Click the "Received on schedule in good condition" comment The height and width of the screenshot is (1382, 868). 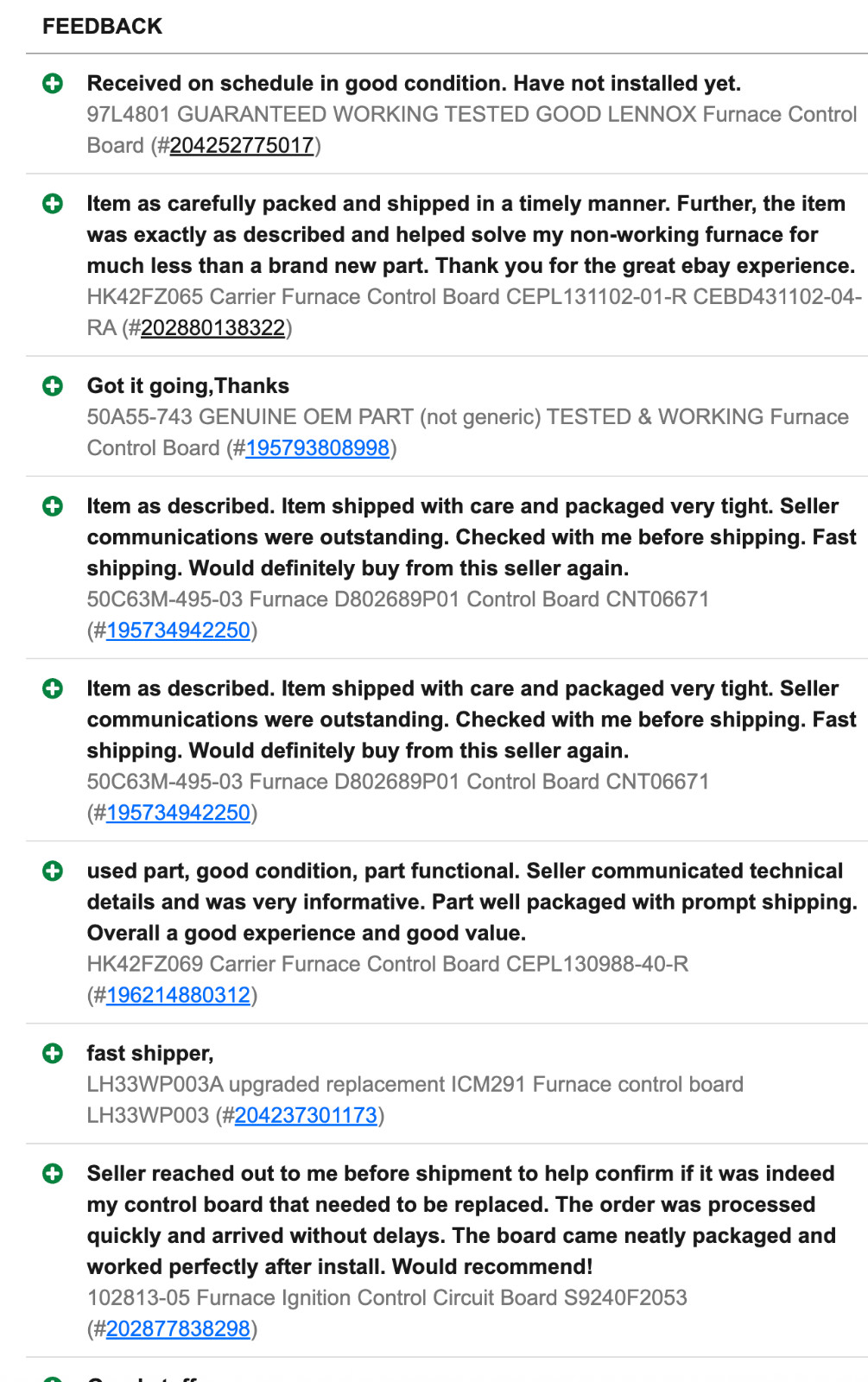coord(414,83)
